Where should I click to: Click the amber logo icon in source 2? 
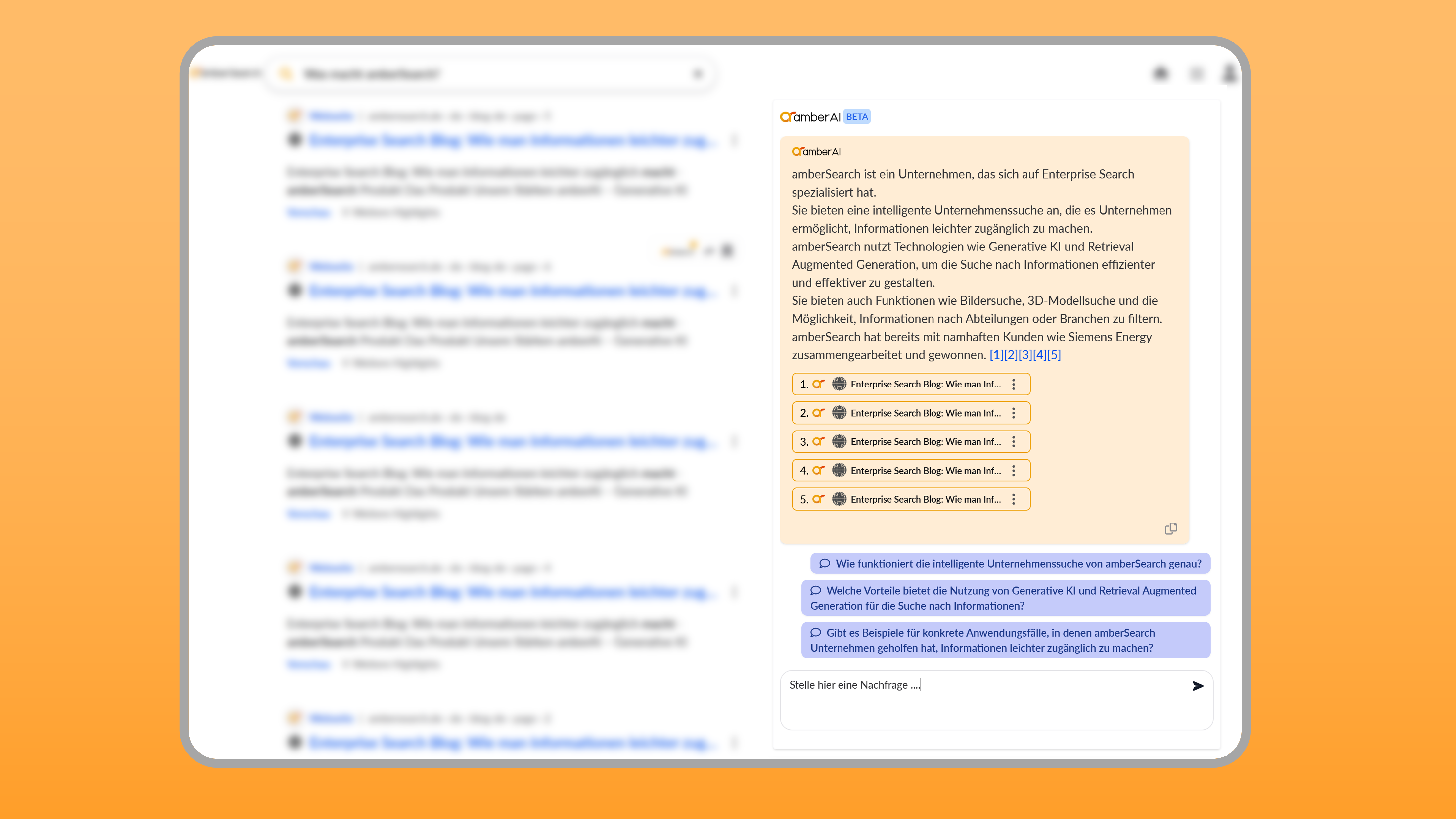[818, 413]
